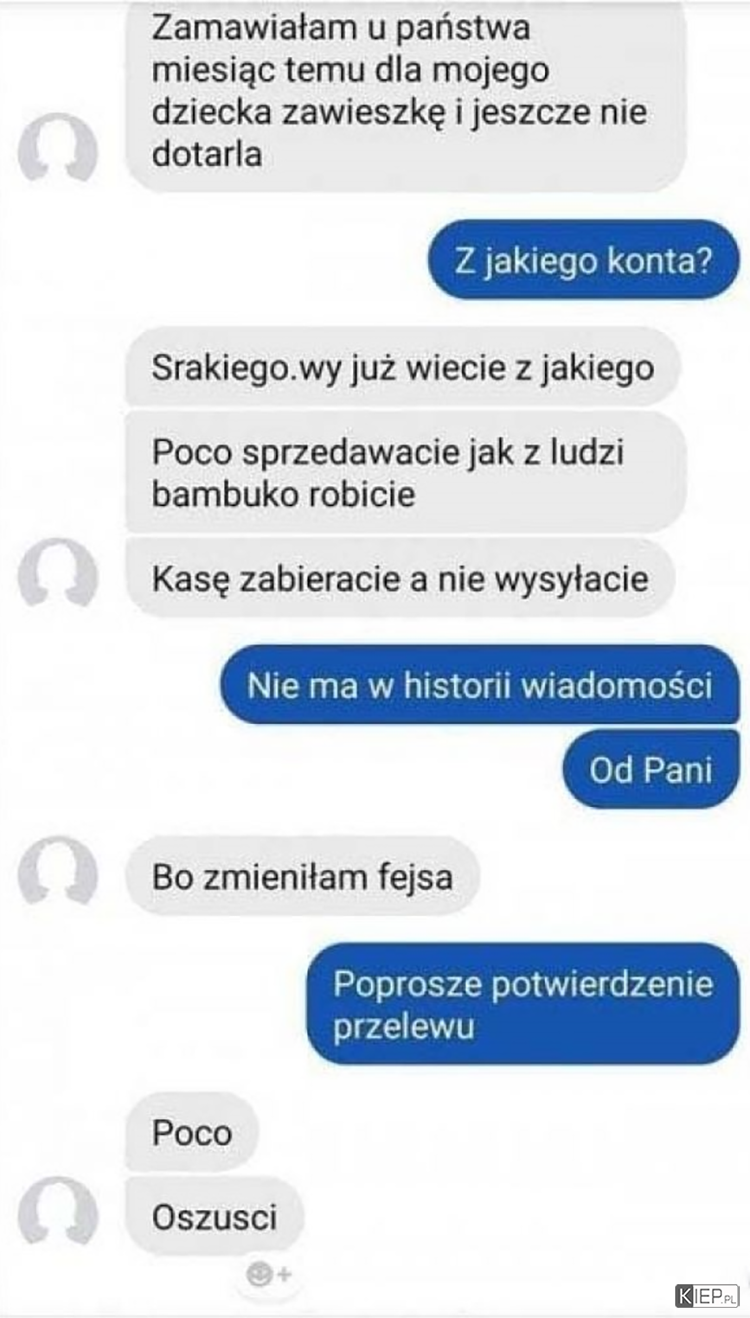This screenshot has width=750, height=1318.
Task: Select the 'Poco sprzedawacie jak z ludzi' message
Action: pyautogui.click(x=406, y=472)
